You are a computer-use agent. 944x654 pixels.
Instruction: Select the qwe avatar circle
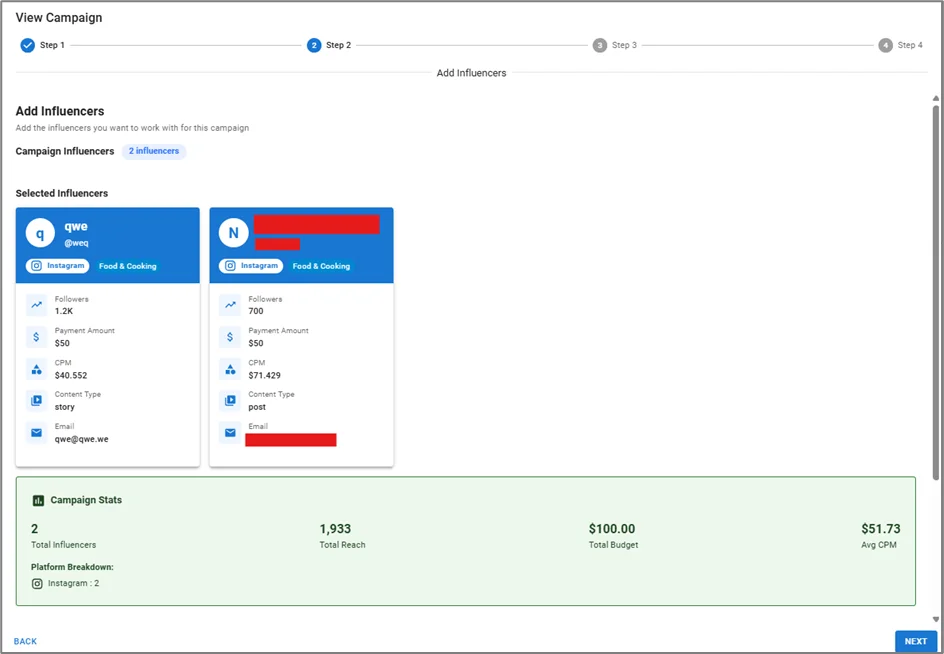(40, 234)
